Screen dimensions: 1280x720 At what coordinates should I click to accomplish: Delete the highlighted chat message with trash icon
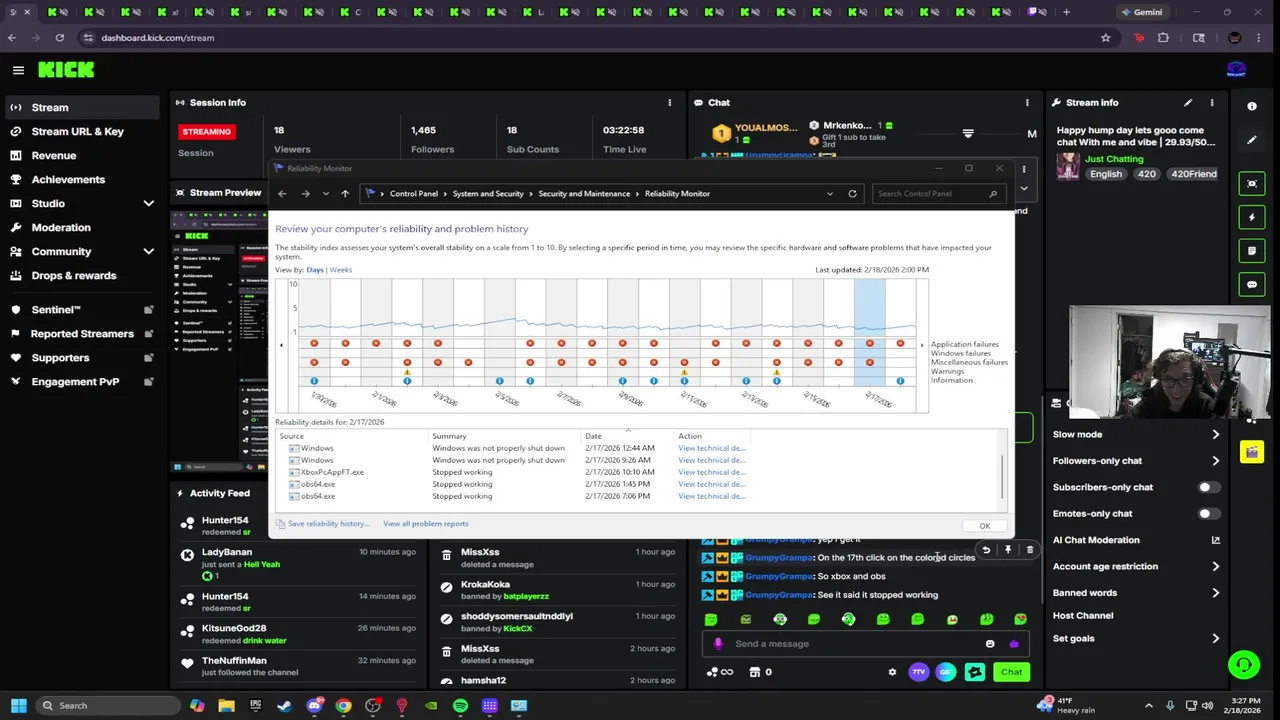pyautogui.click(x=1030, y=550)
